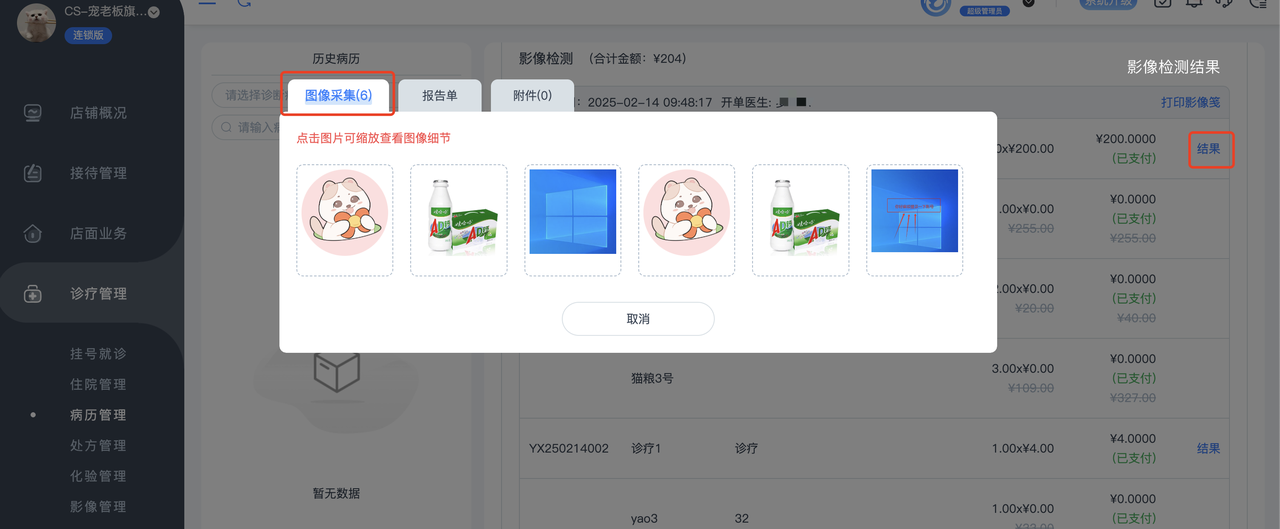Click the 结果 link for the ¥200.0000 row
The width and height of the screenshot is (1280, 529).
pyautogui.click(x=1209, y=149)
